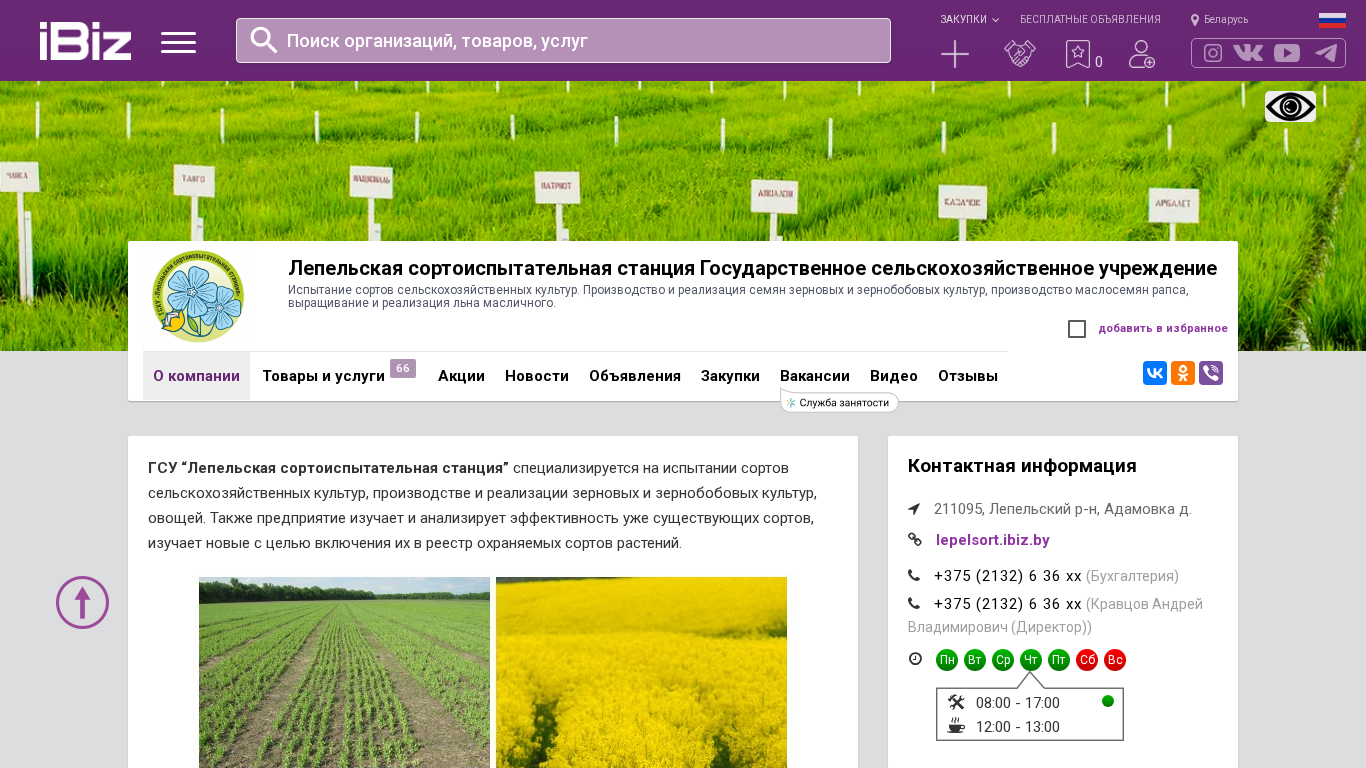Click the search organizations input field
The image size is (1366, 768).
563,41
